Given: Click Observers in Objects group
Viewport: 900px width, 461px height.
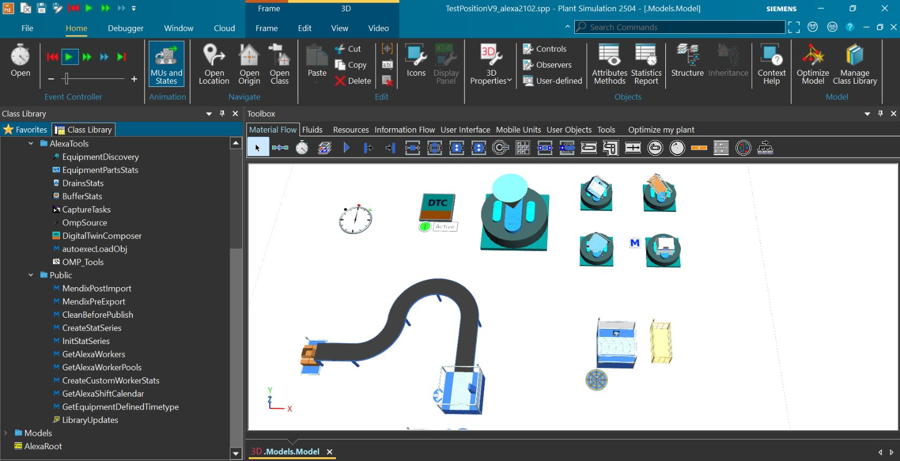Looking at the screenshot, I should pos(547,65).
